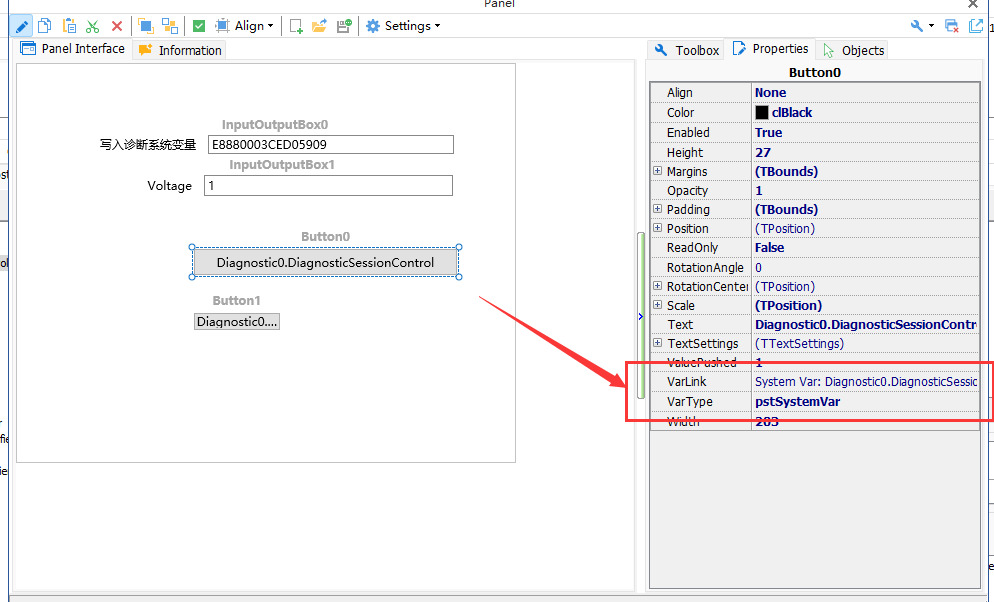The height and width of the screenshot is (602, 994).
Task: Toggle the Enabled property for Button0
Action: point(768,132)
